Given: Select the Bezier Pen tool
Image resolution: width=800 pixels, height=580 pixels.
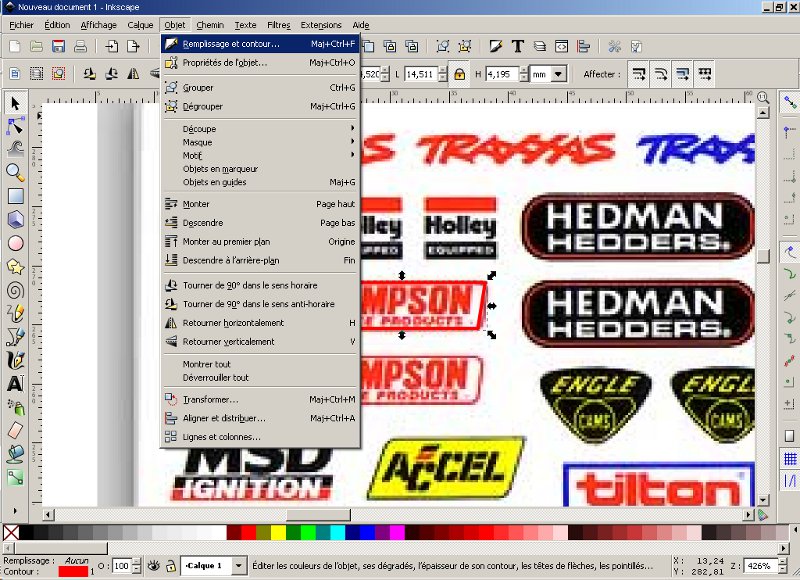Looking at the screenshot, I should click(x=15, y=337).
